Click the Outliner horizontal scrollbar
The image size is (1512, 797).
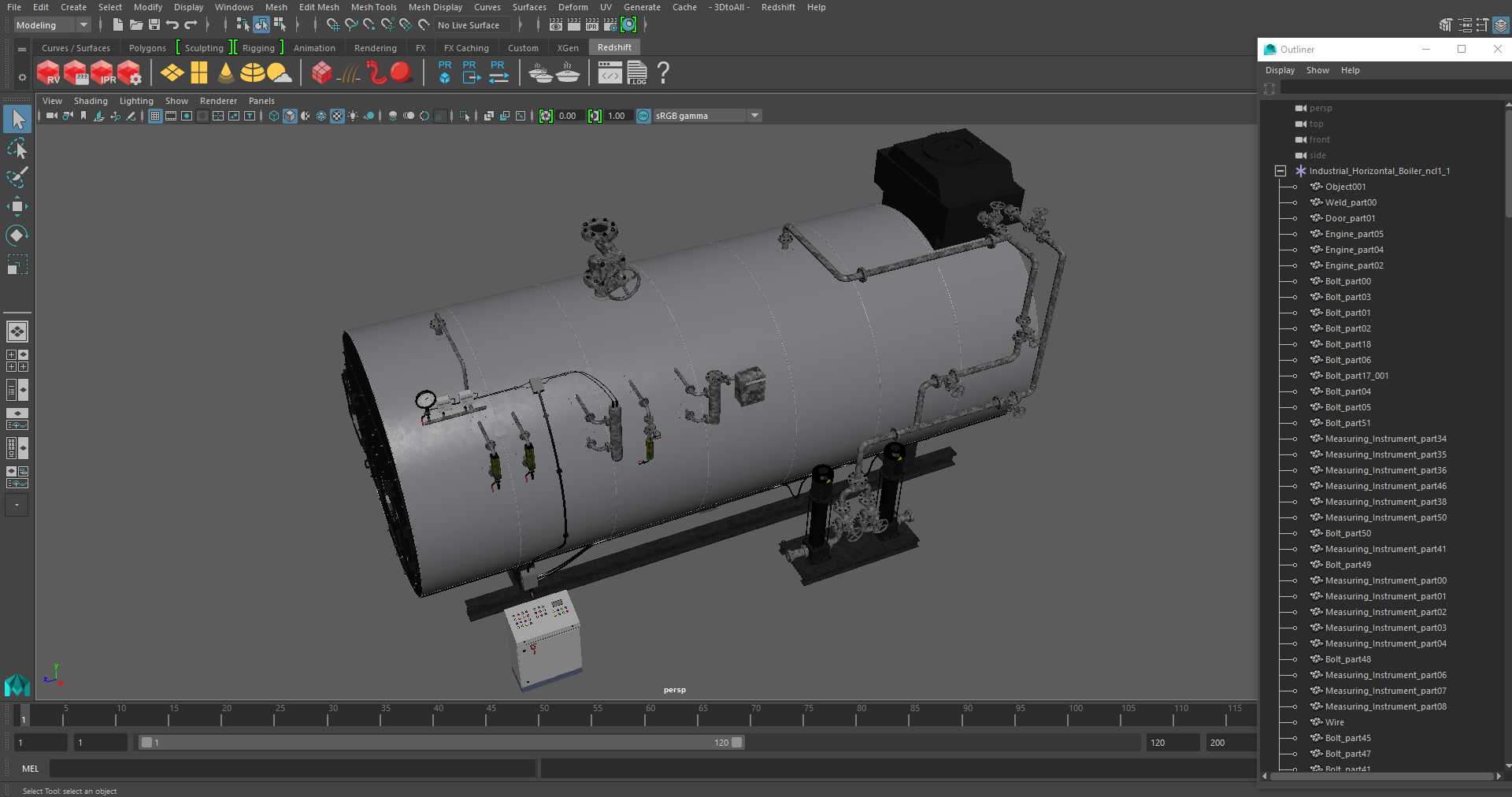(1382, 777)
